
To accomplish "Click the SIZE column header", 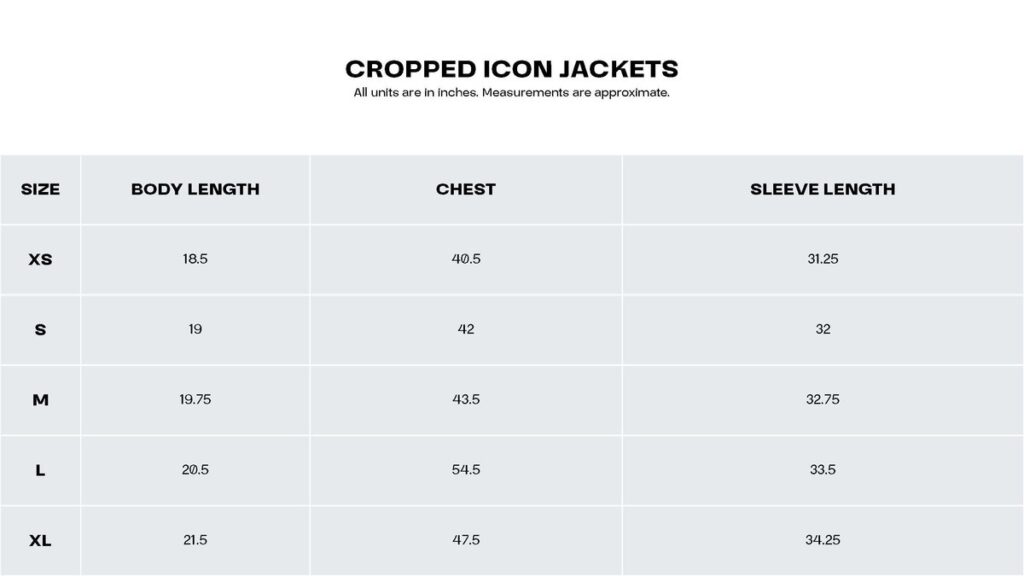I will coord(40,189).
